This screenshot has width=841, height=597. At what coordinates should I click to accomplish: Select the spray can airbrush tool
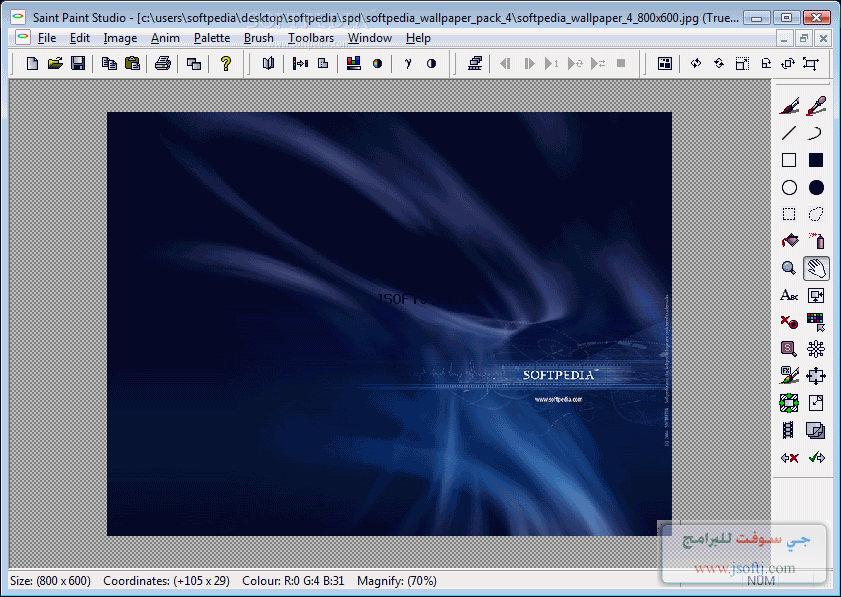pyautogui.click(x=816, y=241)
